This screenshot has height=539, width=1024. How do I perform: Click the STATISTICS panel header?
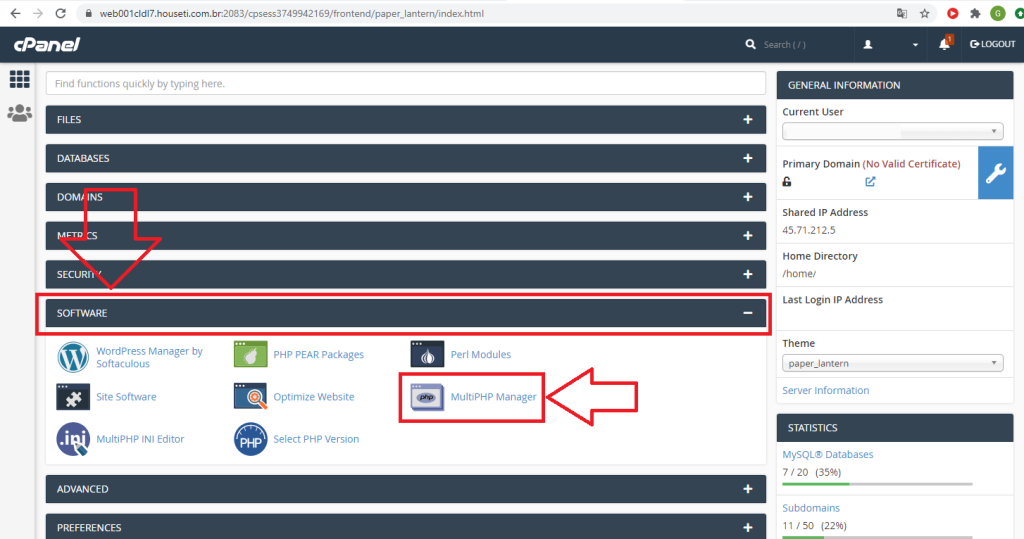coord(895,428)
